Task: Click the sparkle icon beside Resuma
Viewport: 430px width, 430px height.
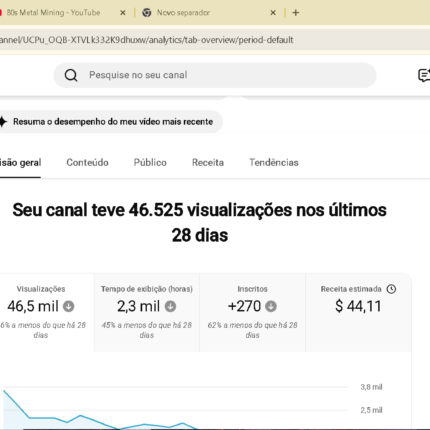Action: 3,122
